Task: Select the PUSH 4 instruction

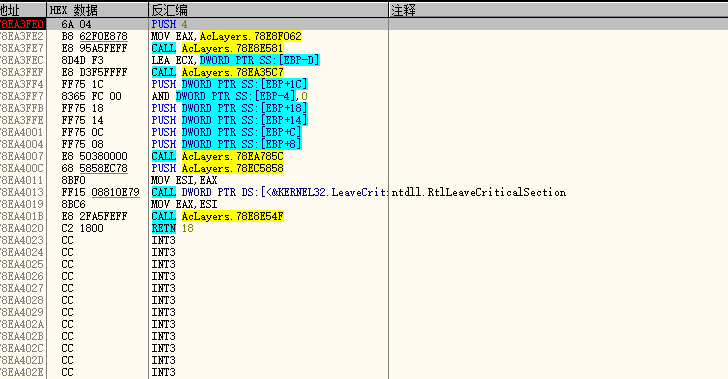Action: [x=169, y=24]
